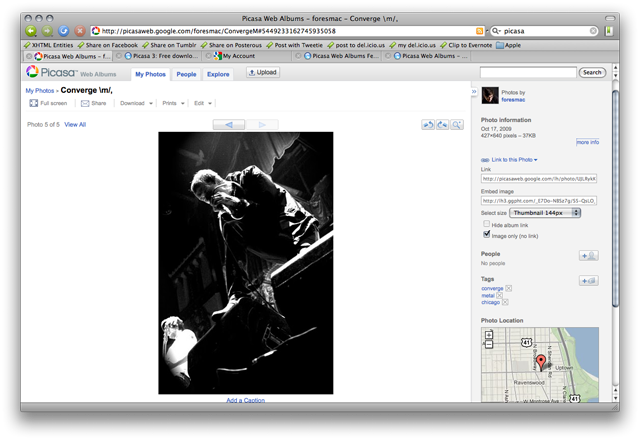The width and height of the screenshot is (640, 440).
Task: Open the Edit dropdown menu
Action: pos(203,103)
